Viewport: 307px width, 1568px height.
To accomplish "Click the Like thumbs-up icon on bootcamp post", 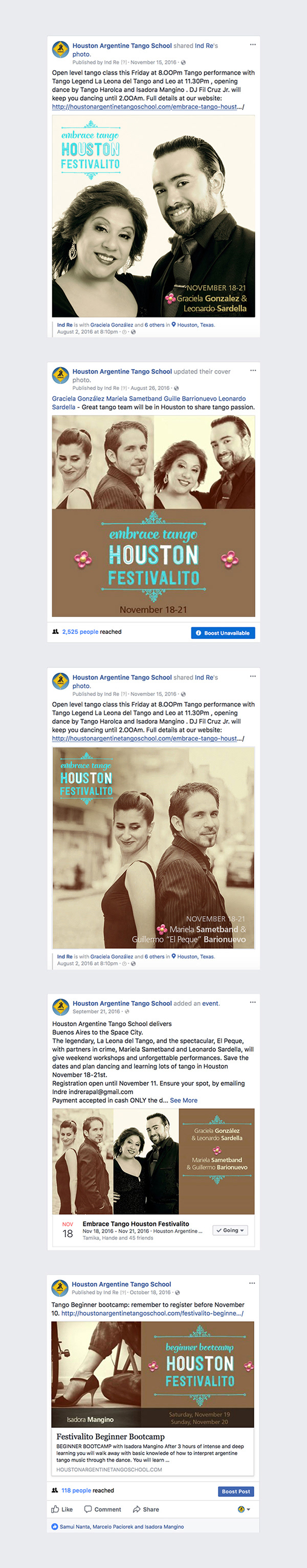I will pos(55,1509).
